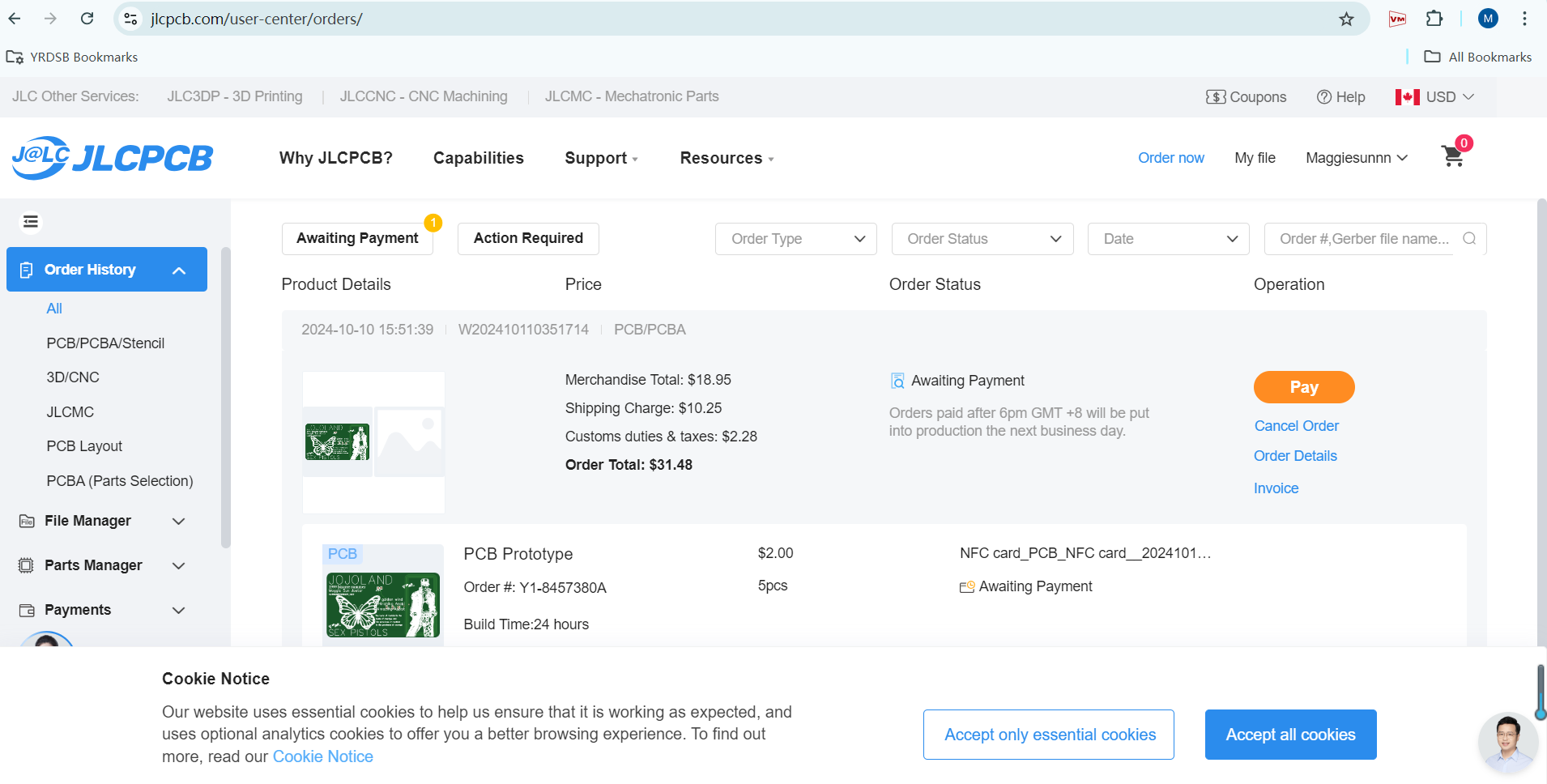Open the Support menu
This screenshot has width=1547, height=784.
tap(602, 158)
